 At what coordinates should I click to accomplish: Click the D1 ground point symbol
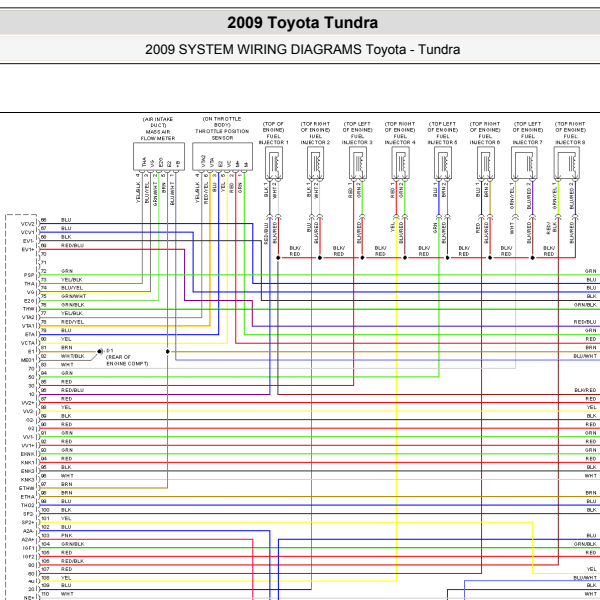pos(99,351)
